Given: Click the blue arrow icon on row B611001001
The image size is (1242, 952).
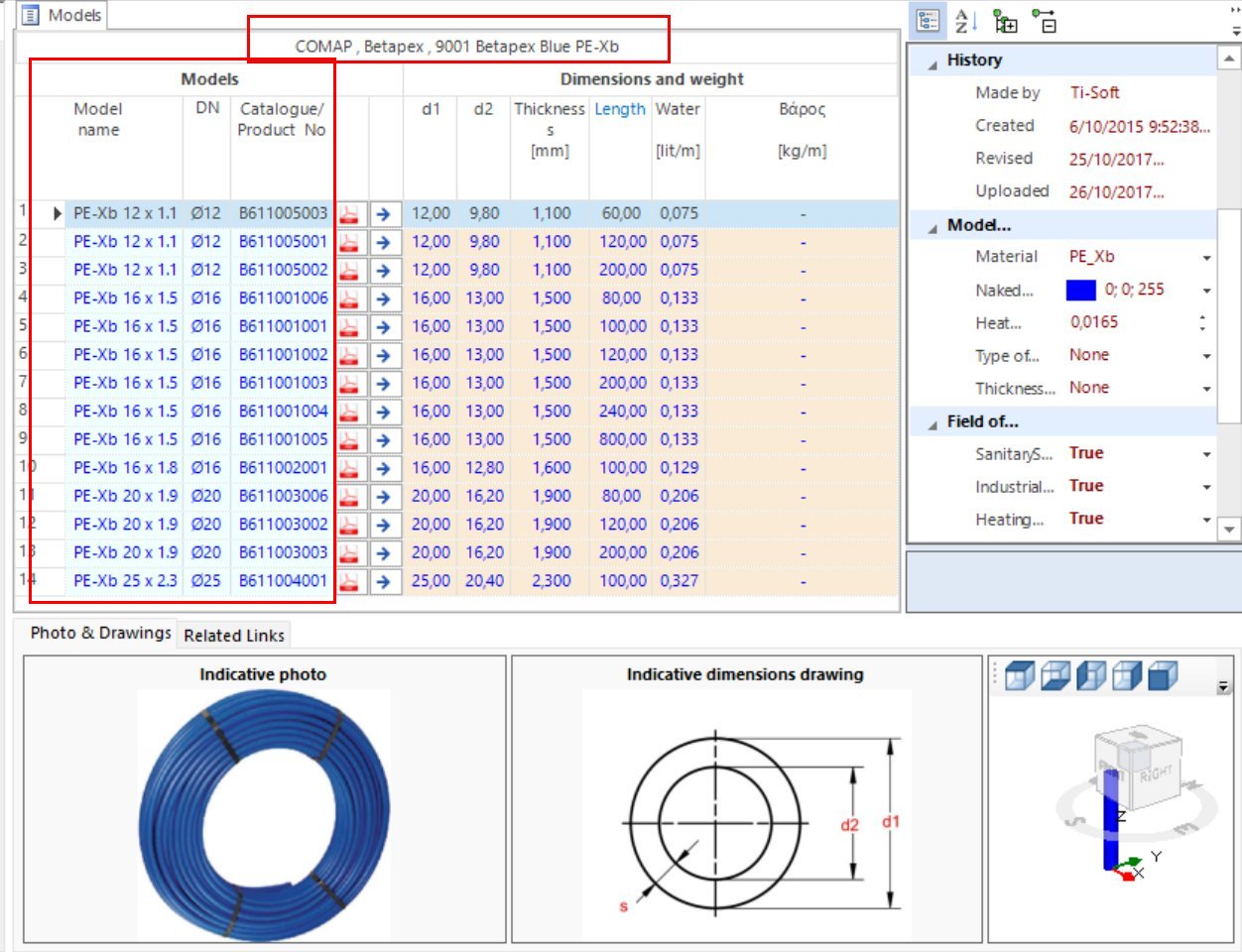Looking at the screenshot, I should click(x=382, y=325).
